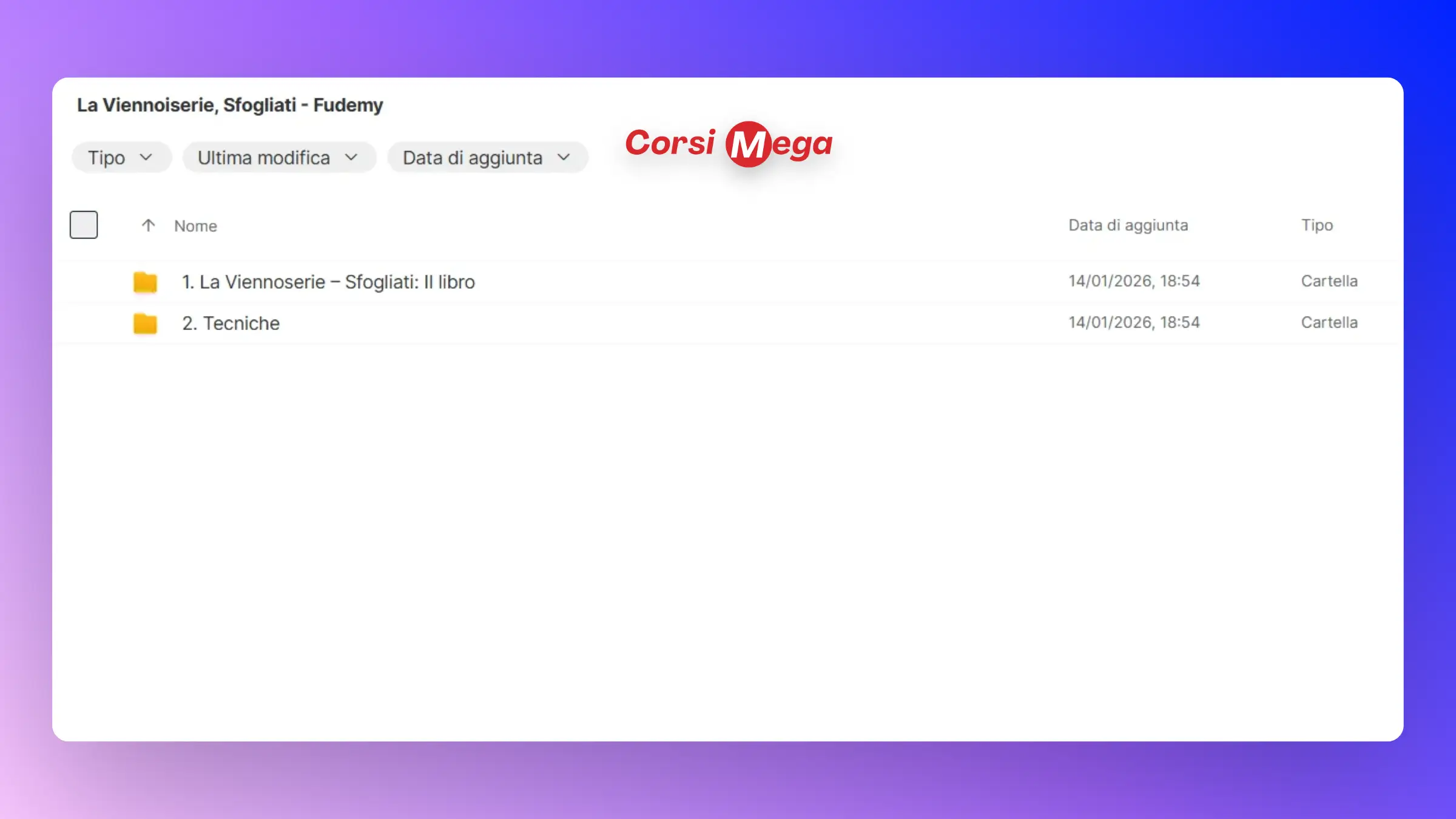Click the Tipo column header
Image resolution: width=1456 pixels, height=819 pixels.
1316,225
